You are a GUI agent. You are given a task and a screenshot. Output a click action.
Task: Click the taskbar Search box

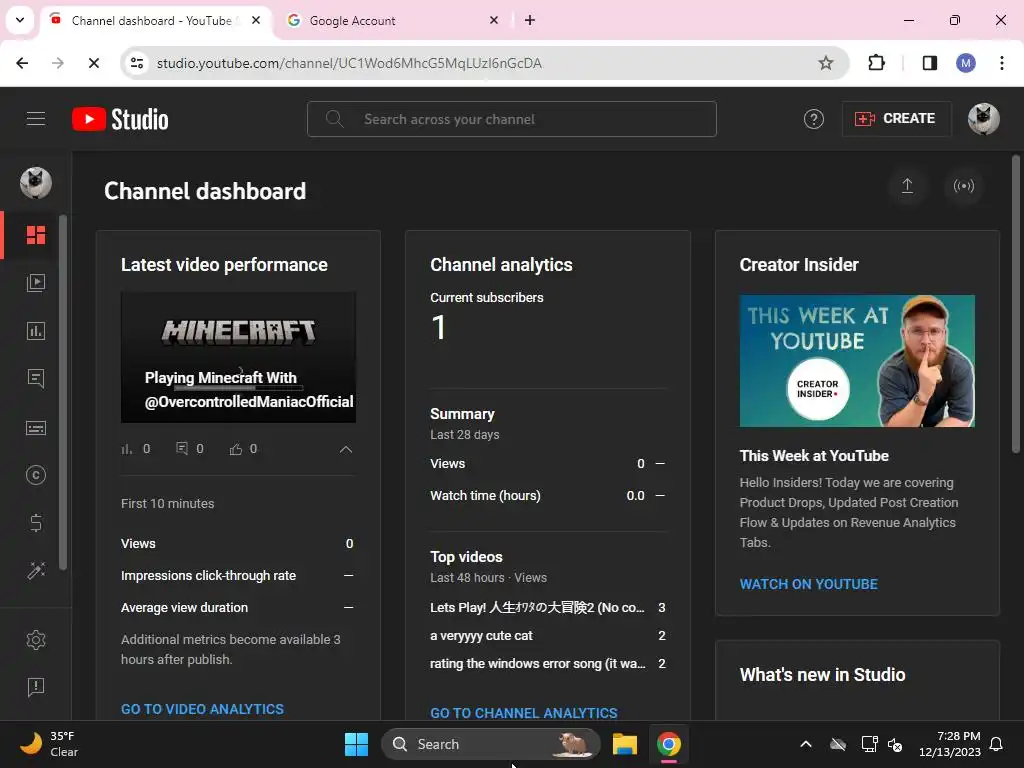tap(490, 744)
